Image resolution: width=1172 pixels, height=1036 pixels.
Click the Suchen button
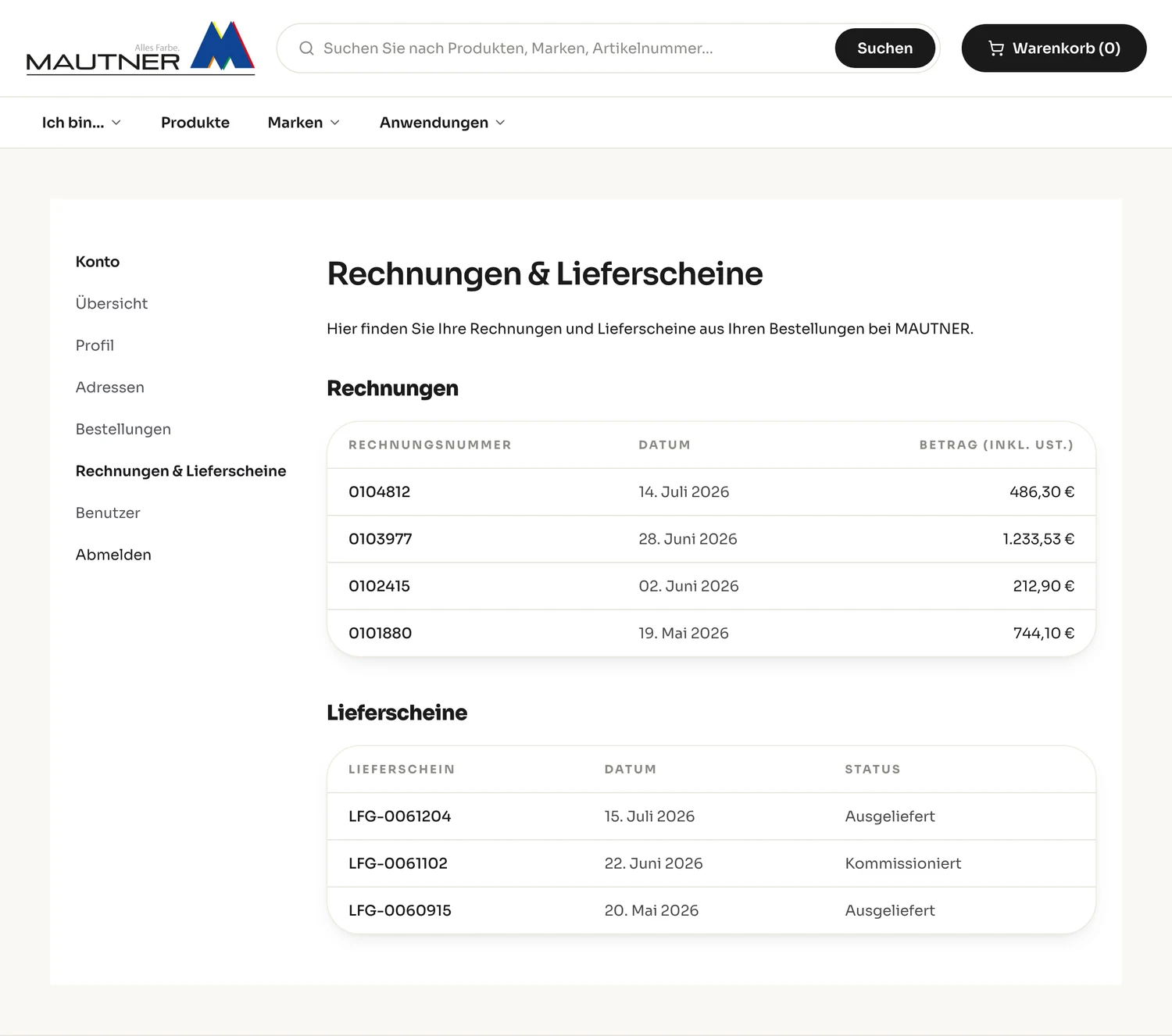click(884, 48)
